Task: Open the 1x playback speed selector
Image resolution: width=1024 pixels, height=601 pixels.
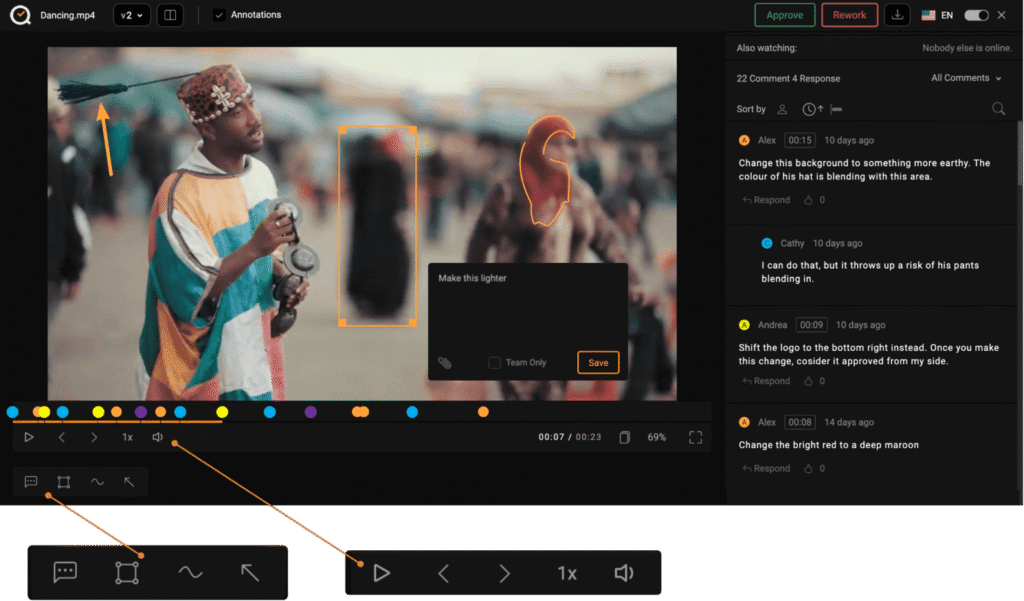Action: [127, 437]
